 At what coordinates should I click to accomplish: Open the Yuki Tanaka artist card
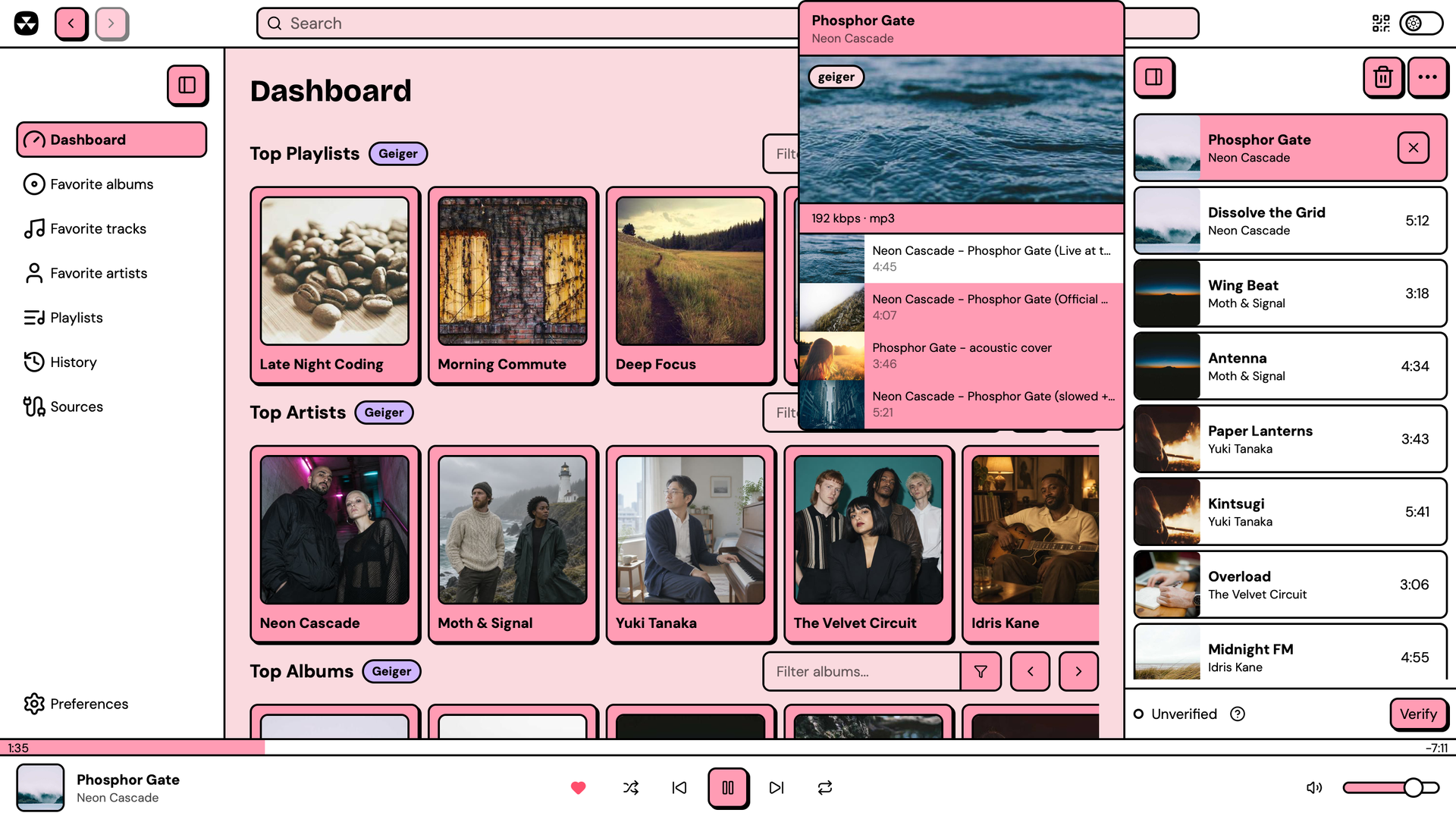click(691, 544)
